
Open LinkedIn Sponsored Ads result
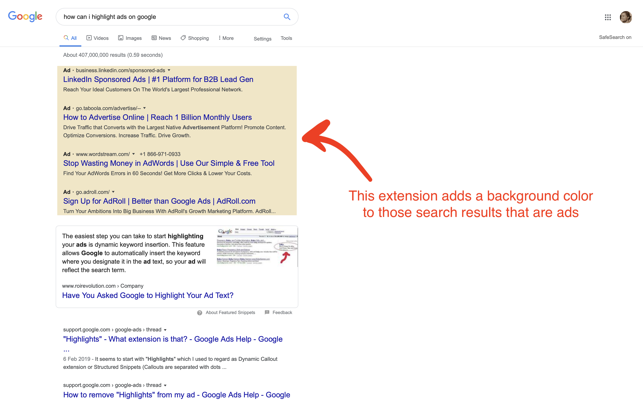(x=158, y=80)
